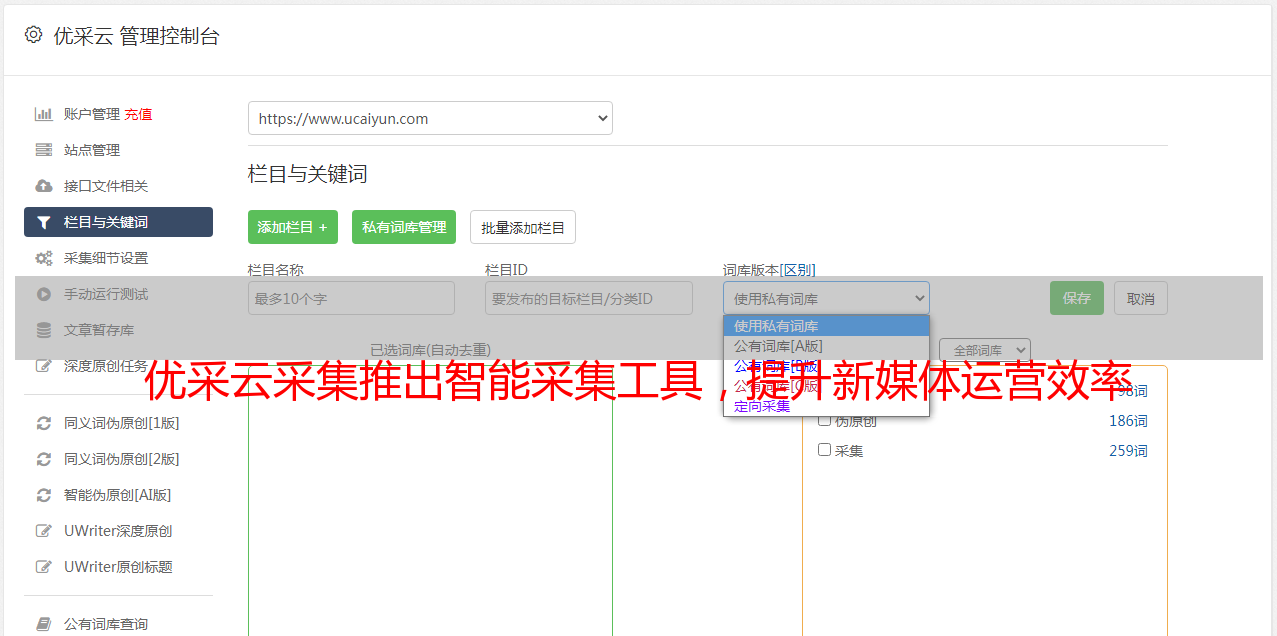1277x636 pixels.
Task: Click the play icon for 手动运行测试
Action: click(x=44, y=294)
